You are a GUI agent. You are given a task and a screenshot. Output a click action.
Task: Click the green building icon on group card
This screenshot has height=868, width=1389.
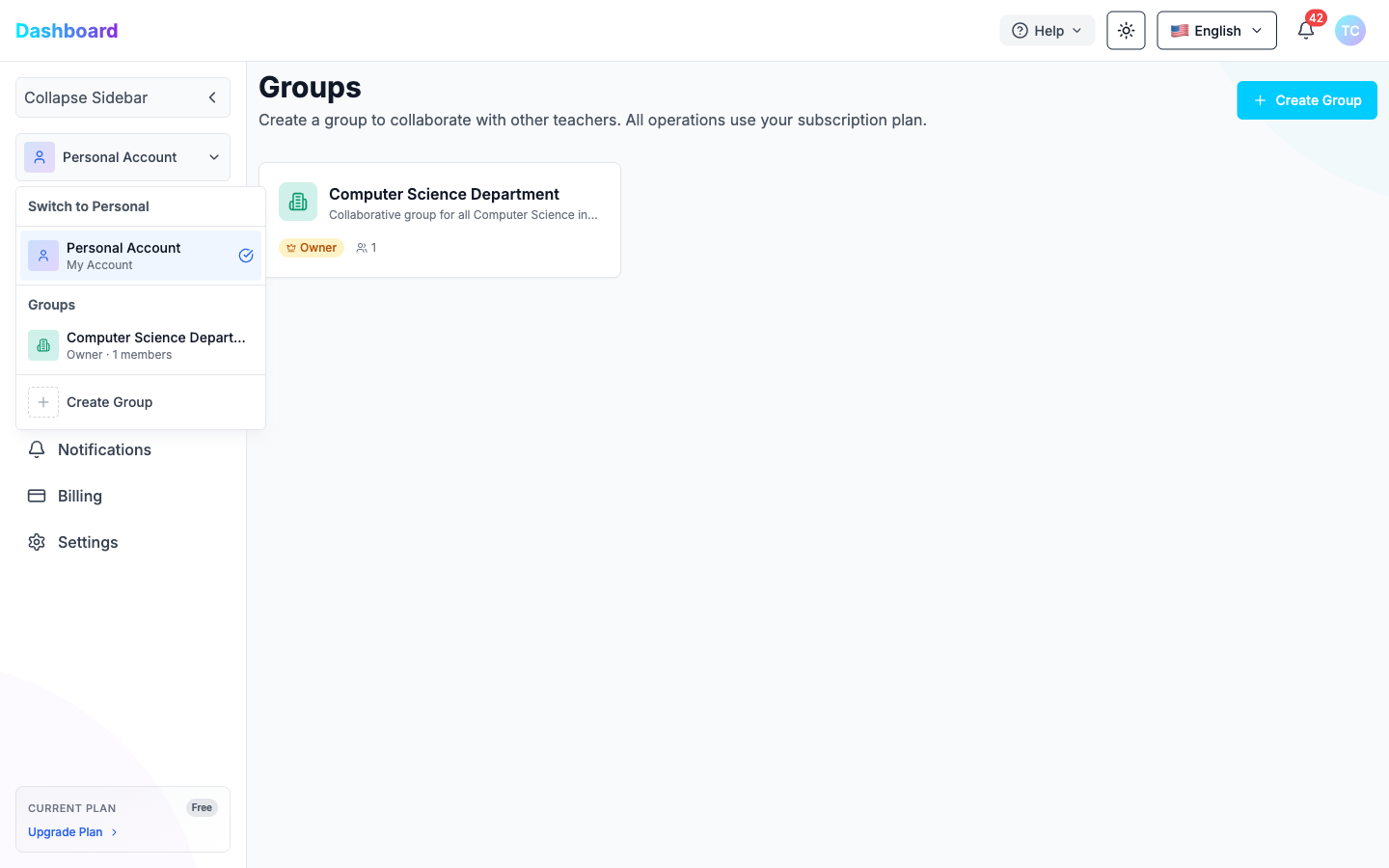pos(298,202)
